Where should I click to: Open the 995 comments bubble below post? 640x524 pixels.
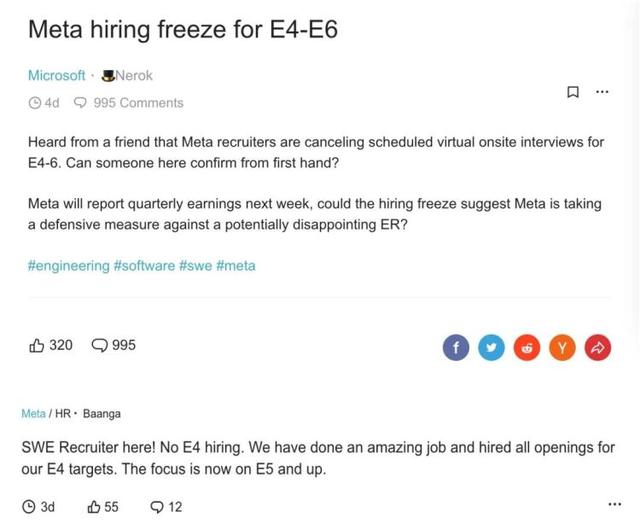[x=113, y=345]
